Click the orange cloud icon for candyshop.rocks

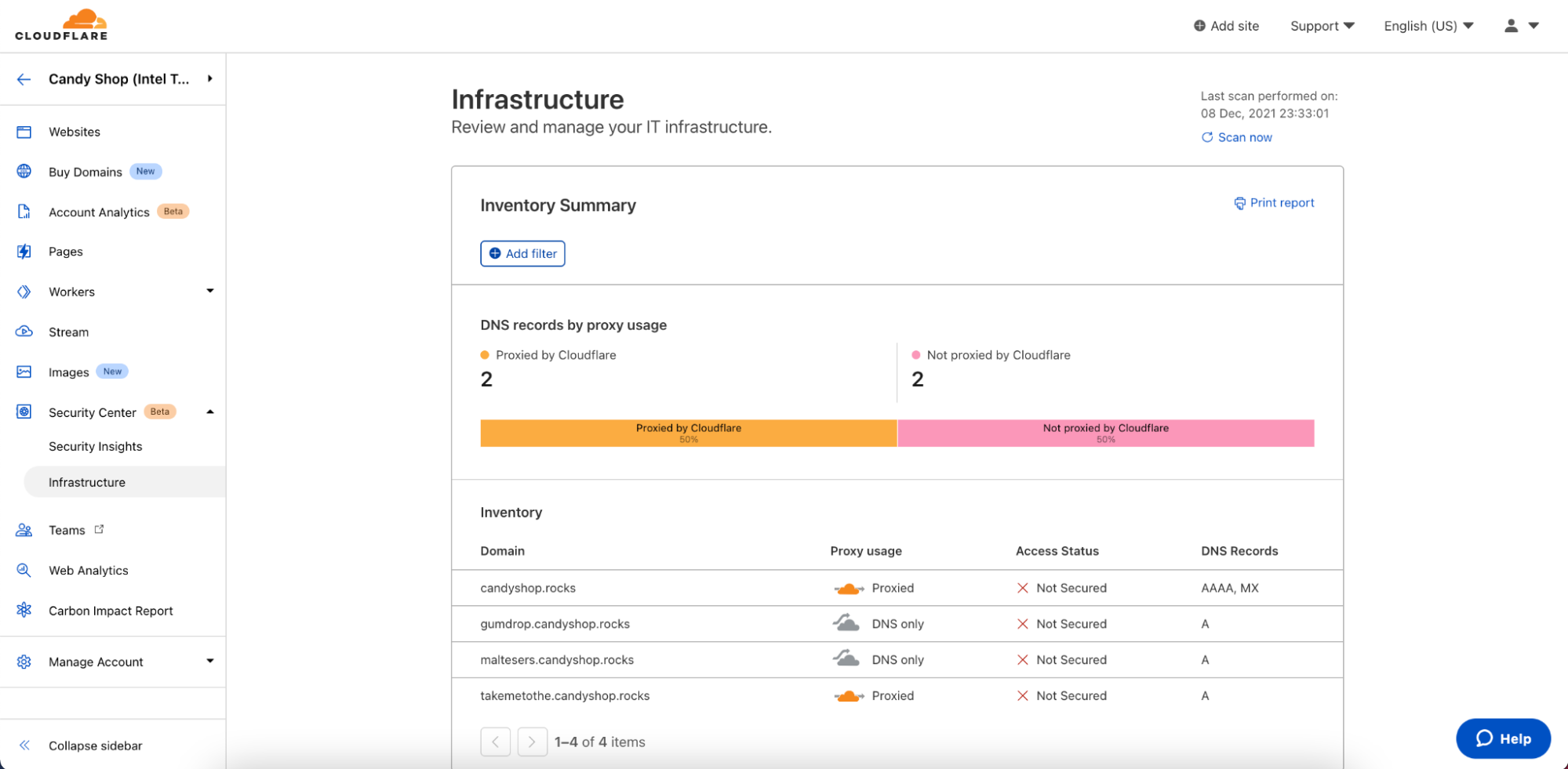click(849, 588)
